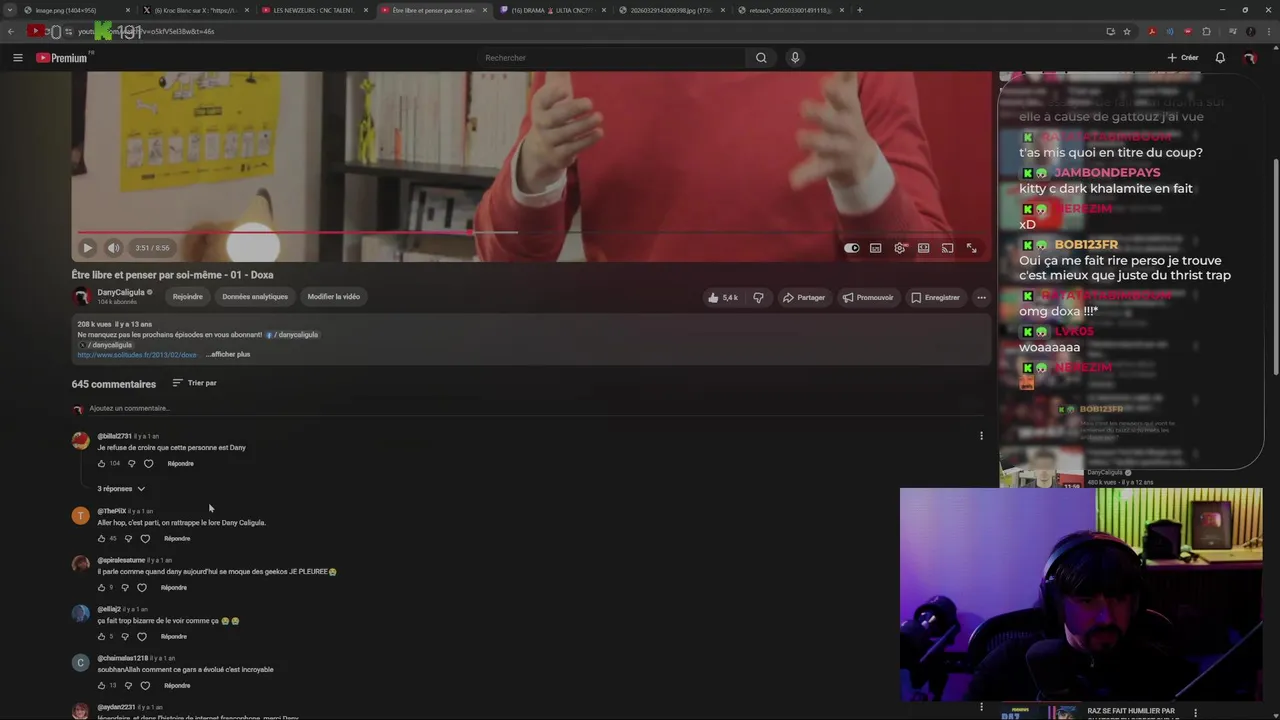
Task: Open player settings gear
Action: (900, 248)
